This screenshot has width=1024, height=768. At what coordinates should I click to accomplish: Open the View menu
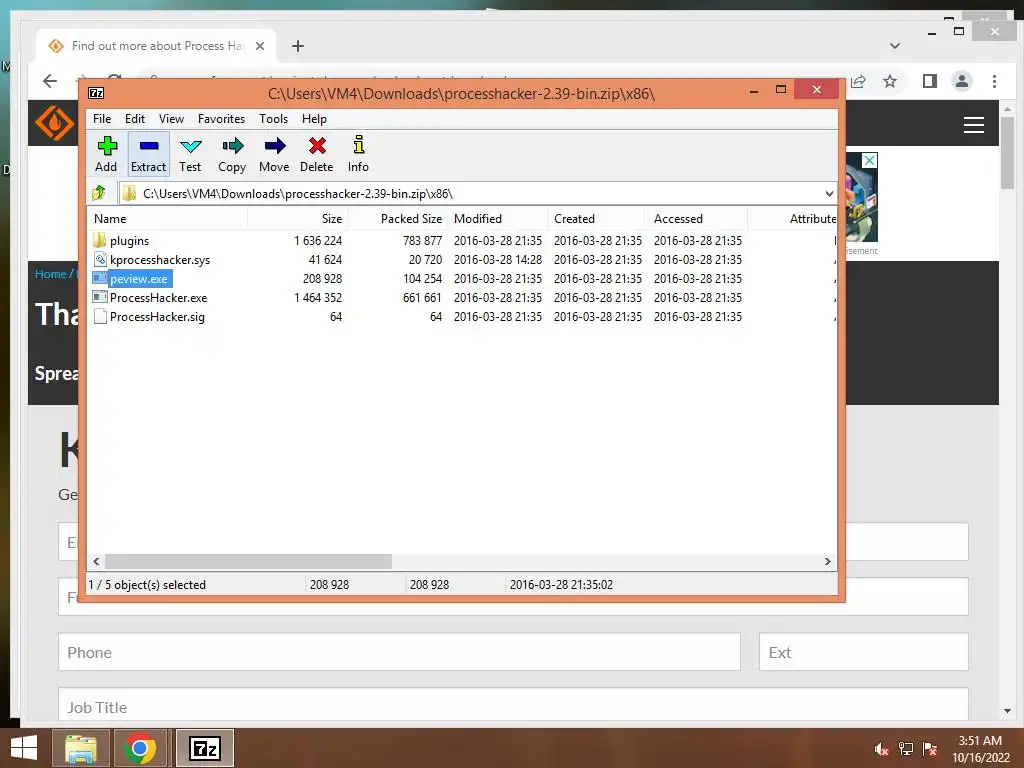click(171, 119)
